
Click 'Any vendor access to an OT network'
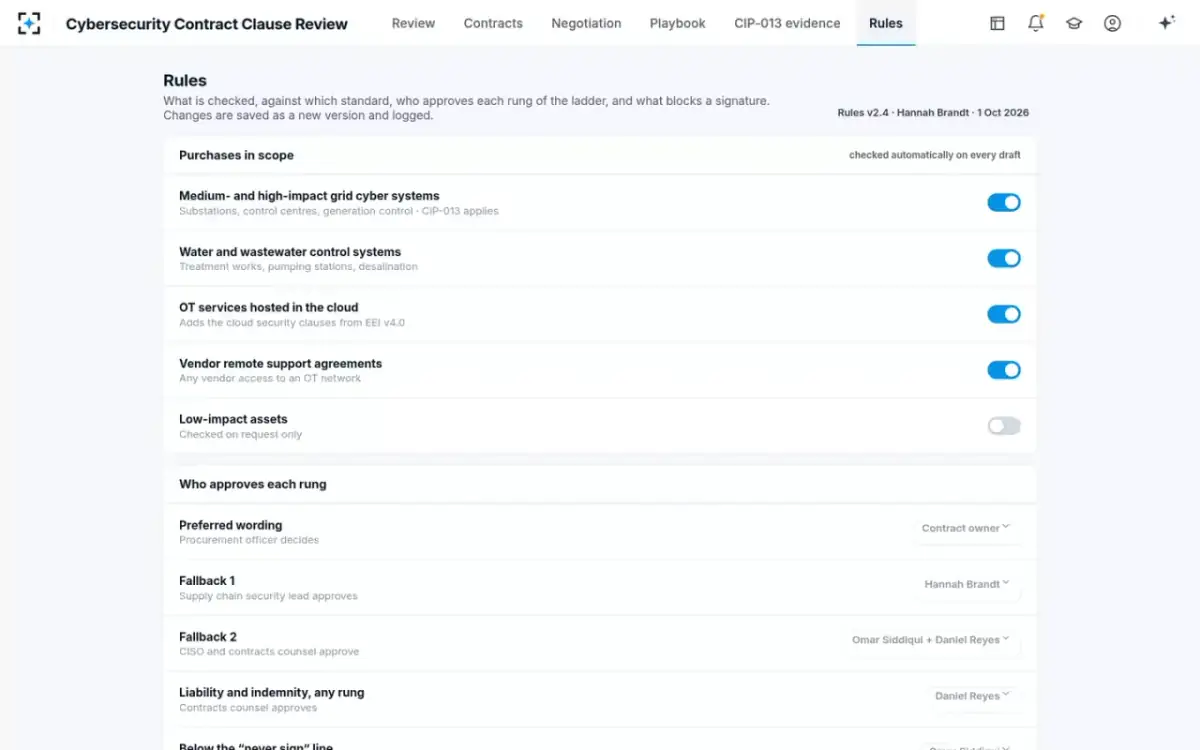click(x=270, y=379)
